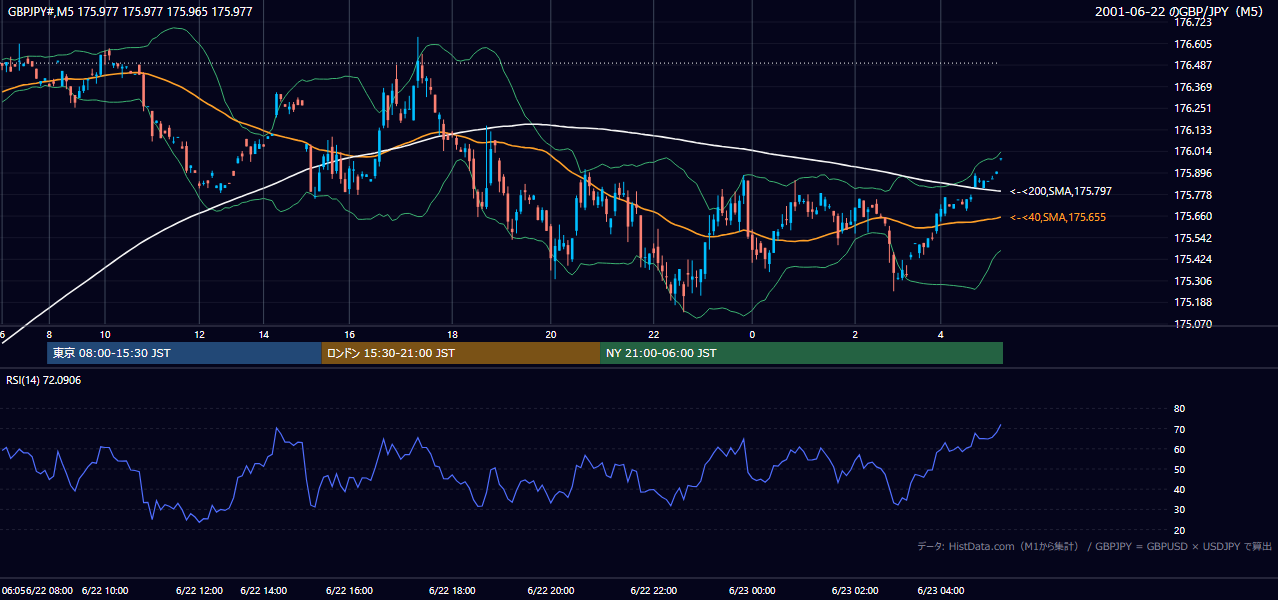This screenshot has height=600, width=1278.
Task: Click price scale value 176.133
Action: coord(1192,130)
